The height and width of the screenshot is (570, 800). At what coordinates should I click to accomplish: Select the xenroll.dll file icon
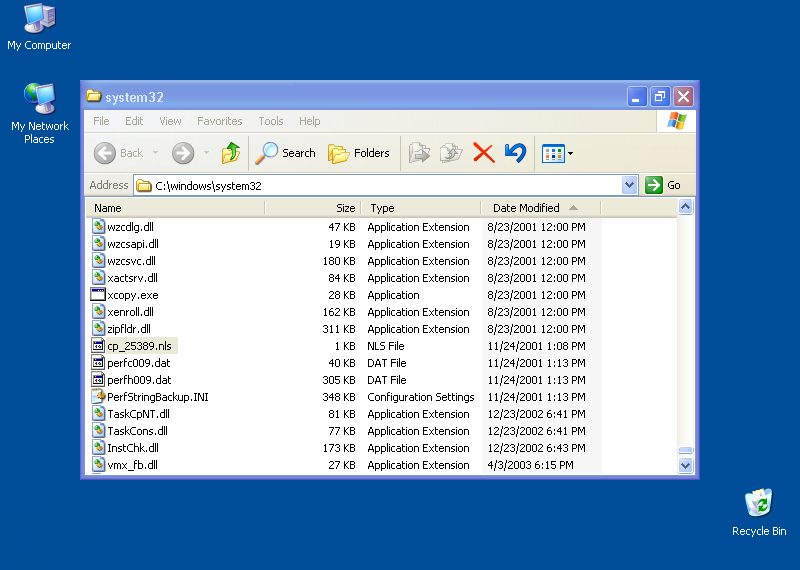click(98, 311)
